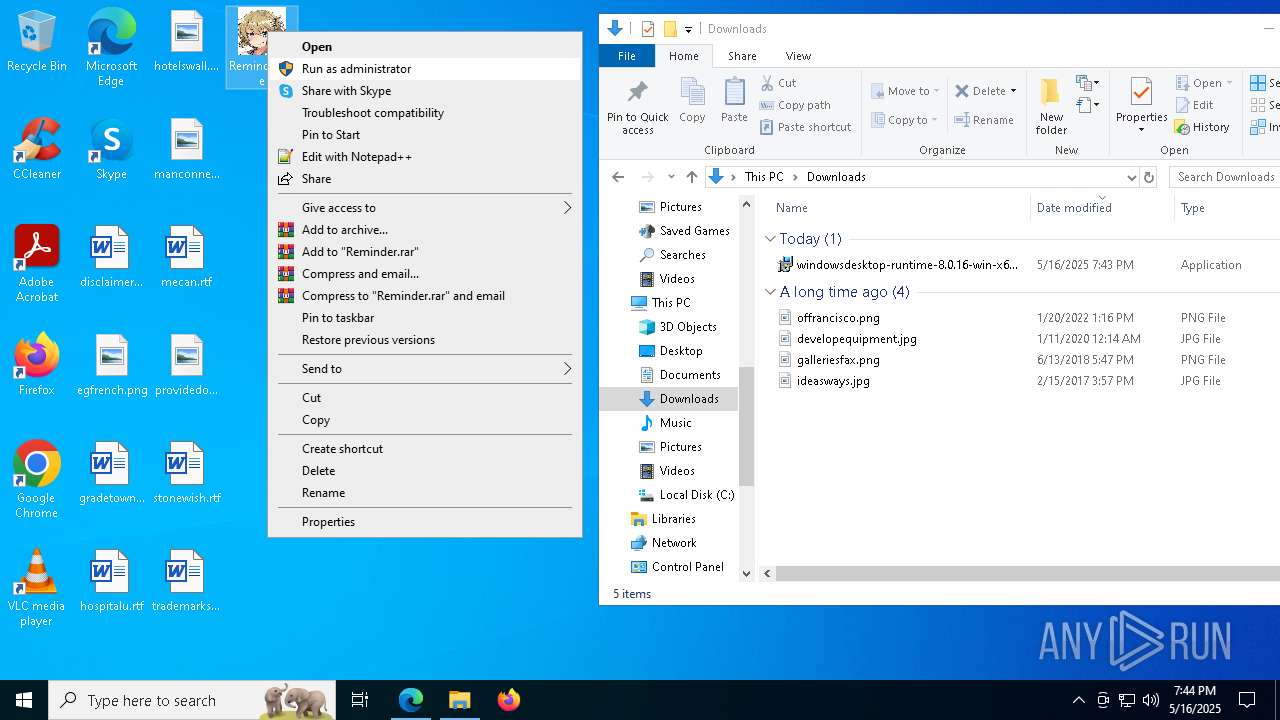Select galleriesfax.png in Downloads
This screenshot has height=720, width=1280.
pyautogui.click(x=829, y=360)
